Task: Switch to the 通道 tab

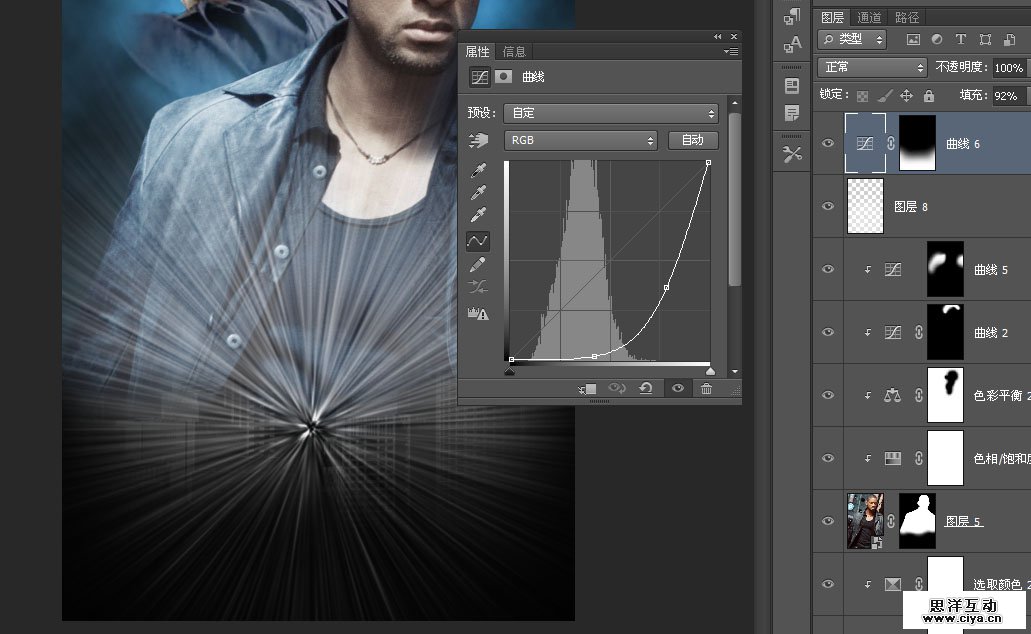Action: [x=870, y=17]
